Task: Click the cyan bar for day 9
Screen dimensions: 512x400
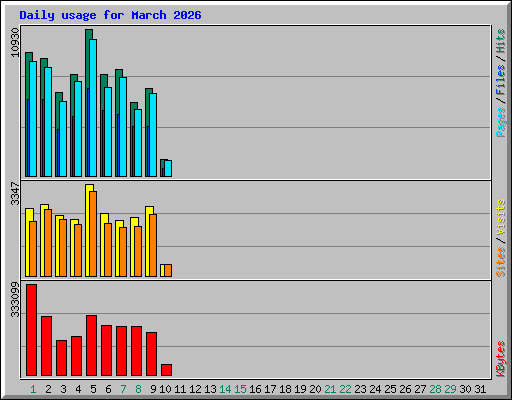Action: [x=153, y=135]
